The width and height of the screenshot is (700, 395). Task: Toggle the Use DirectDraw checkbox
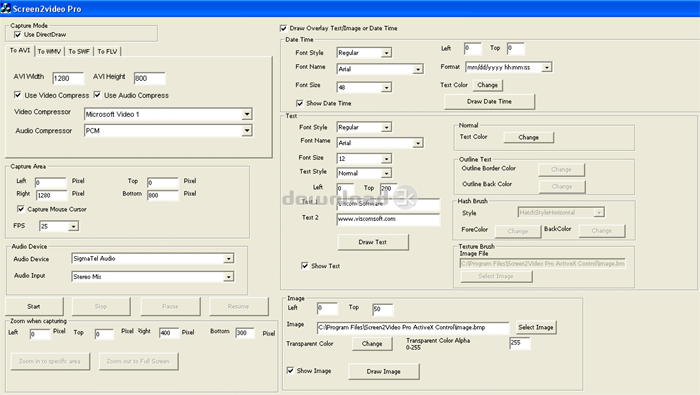tap(17, 34)
